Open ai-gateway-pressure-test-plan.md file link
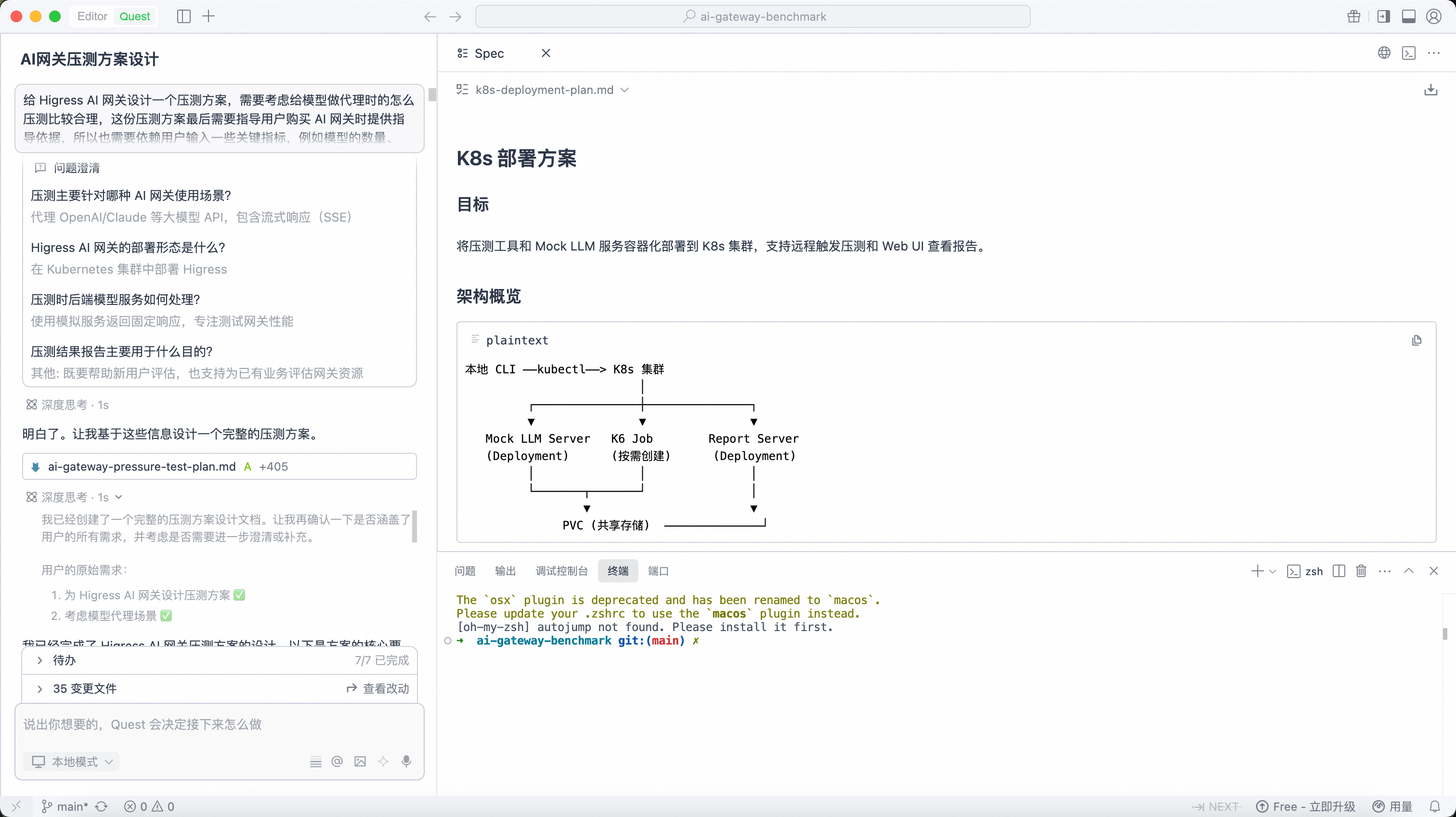The image size is (1456, 817). tap(141, 466)
